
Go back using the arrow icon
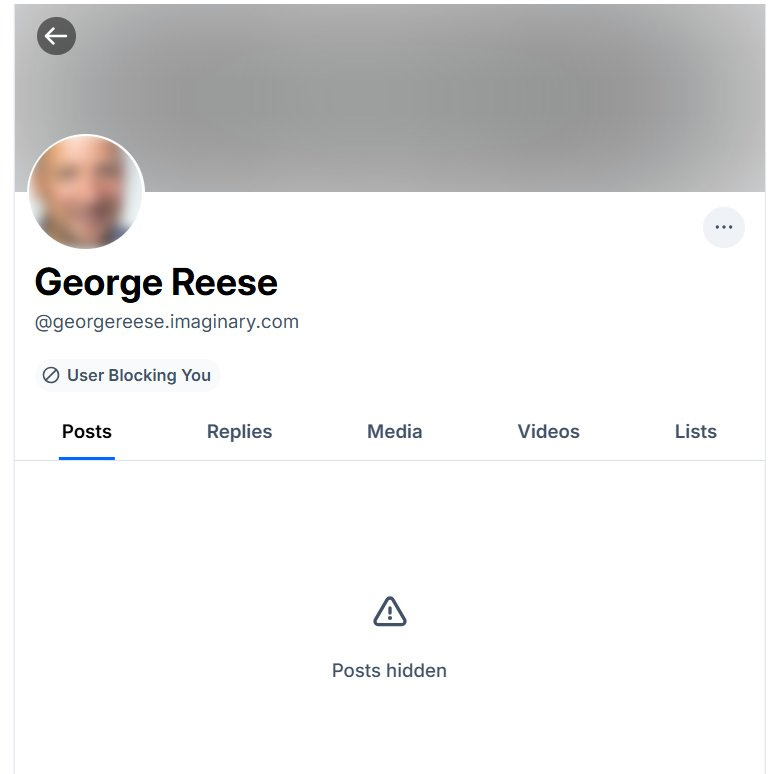[x=56, y=37]
